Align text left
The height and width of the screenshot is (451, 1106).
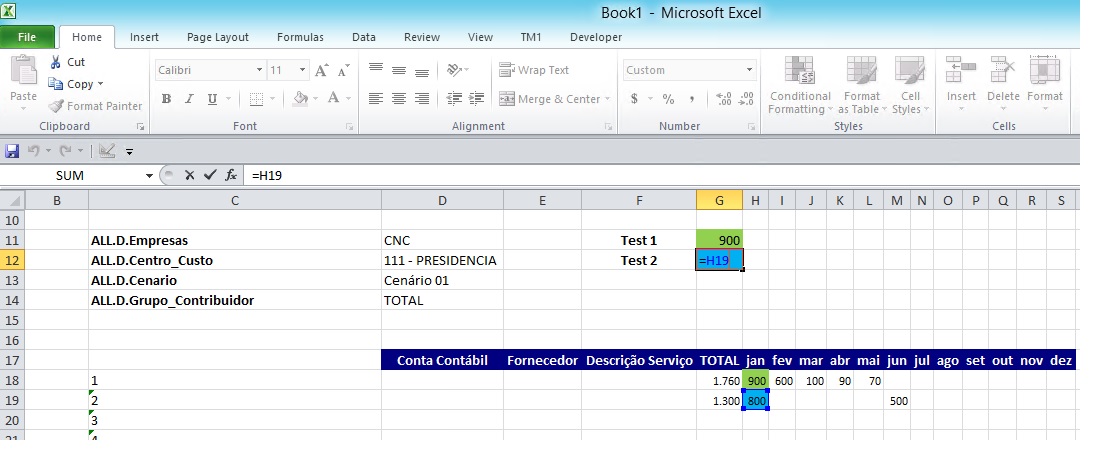(376, 99)
